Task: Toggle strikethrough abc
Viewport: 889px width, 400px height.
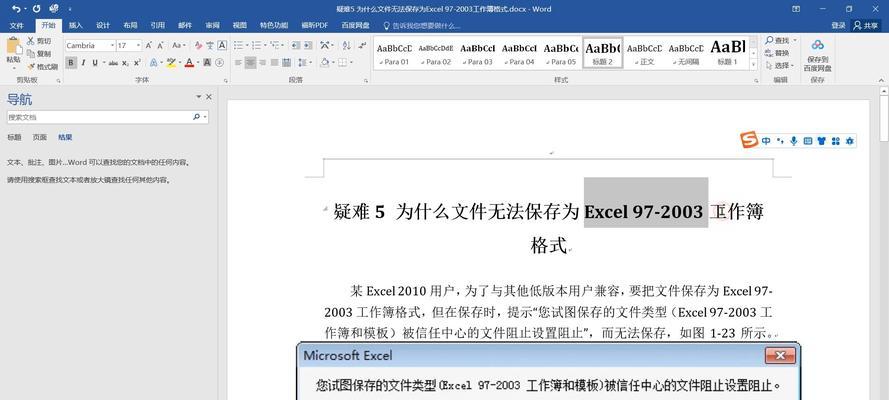Action: click(x=113, y=63)
